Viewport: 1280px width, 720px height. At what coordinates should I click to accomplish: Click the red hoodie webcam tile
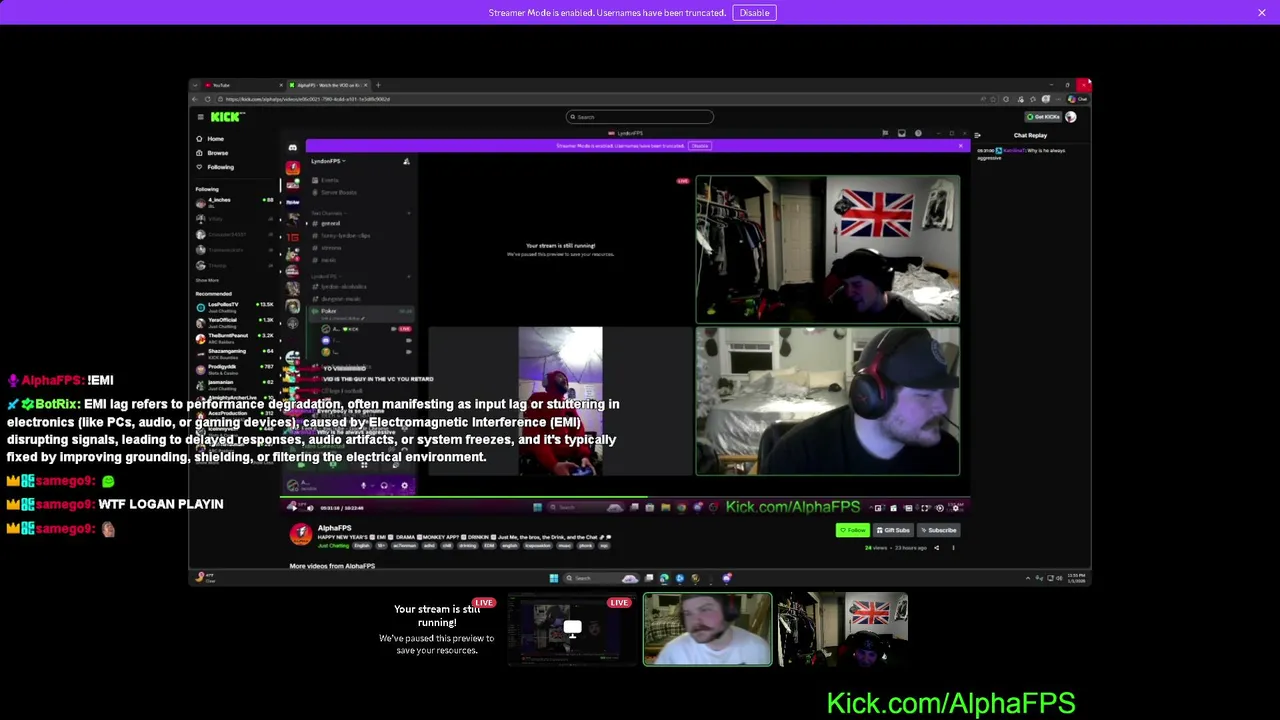(560, 401)
